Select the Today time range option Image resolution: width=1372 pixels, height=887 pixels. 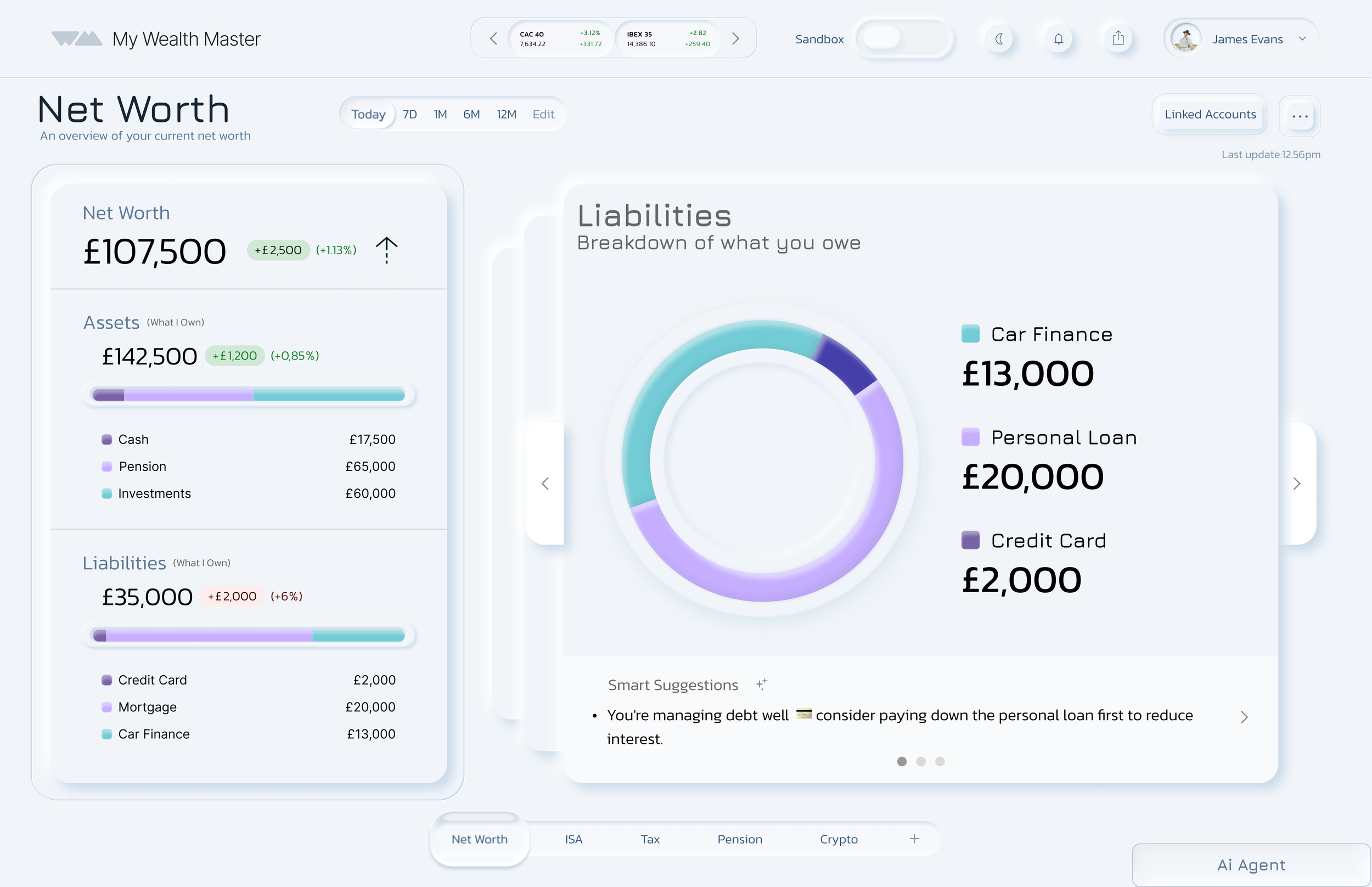(368, 114)
